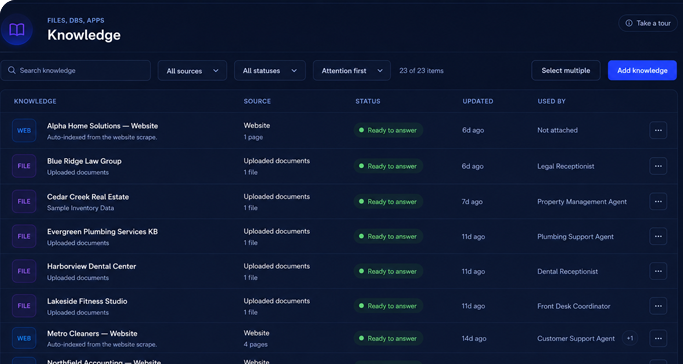This screenshot has width=683, height=364.
Task: Click the UPDATED column header
Action: pyautogui.click(x=478, y=101)
